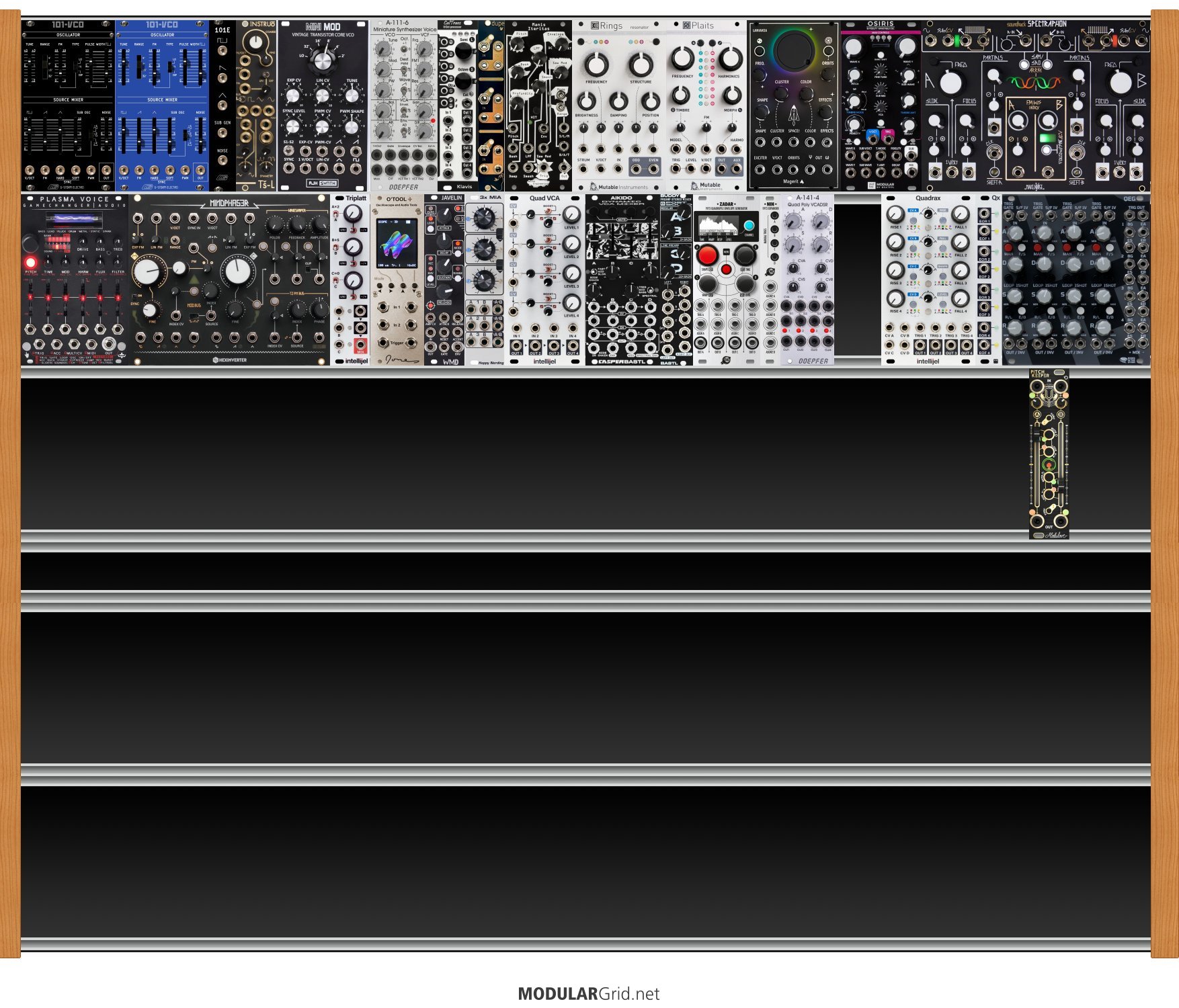The height and width of the screenshot is (1008, 1179).
Task: Select the AJH Synth Mini Mod VCO module
Action: pos(323,106)
